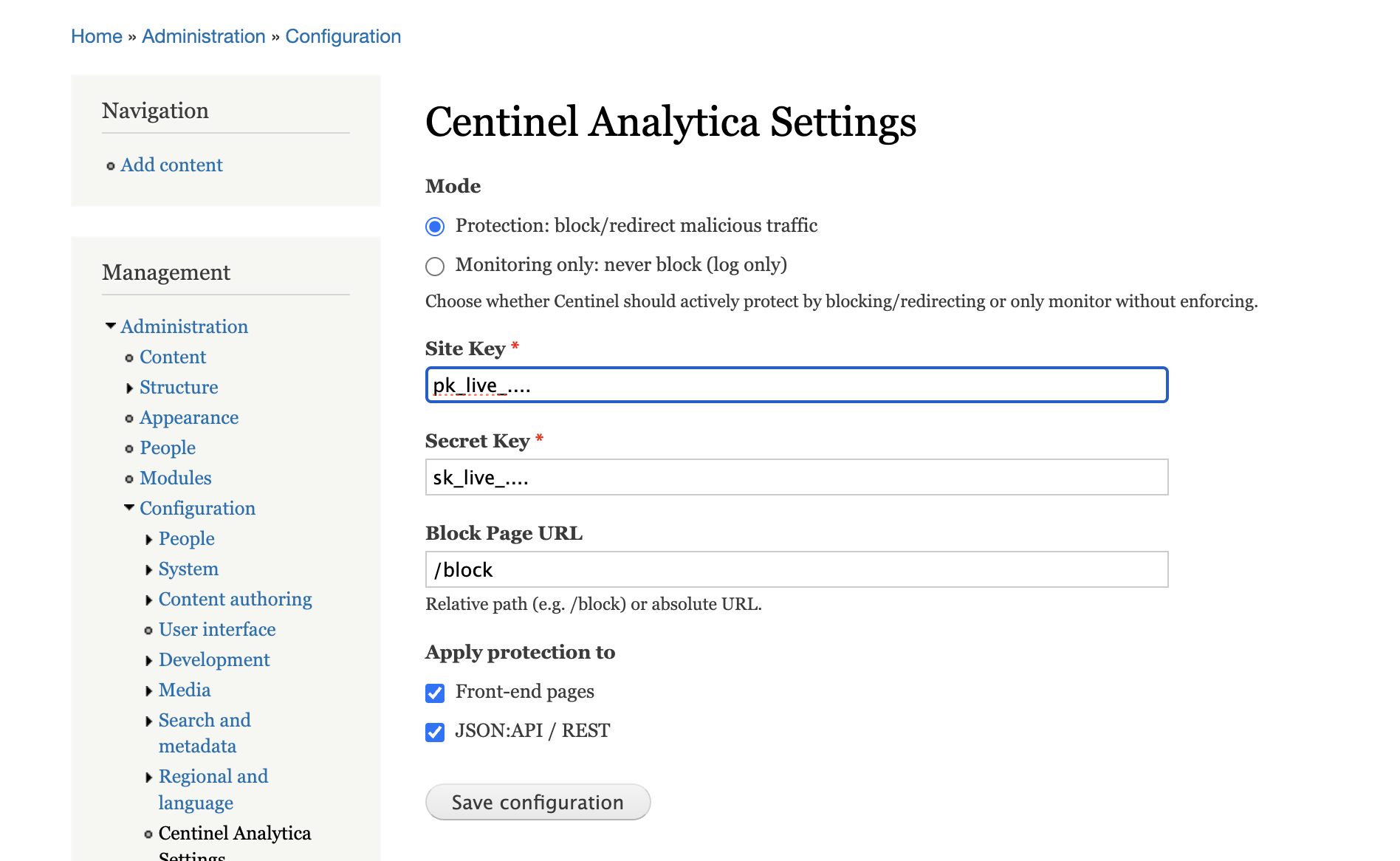Expand the System submenu arrow
The height and width of the screenshot is (861, 1400).
[149, 569]
